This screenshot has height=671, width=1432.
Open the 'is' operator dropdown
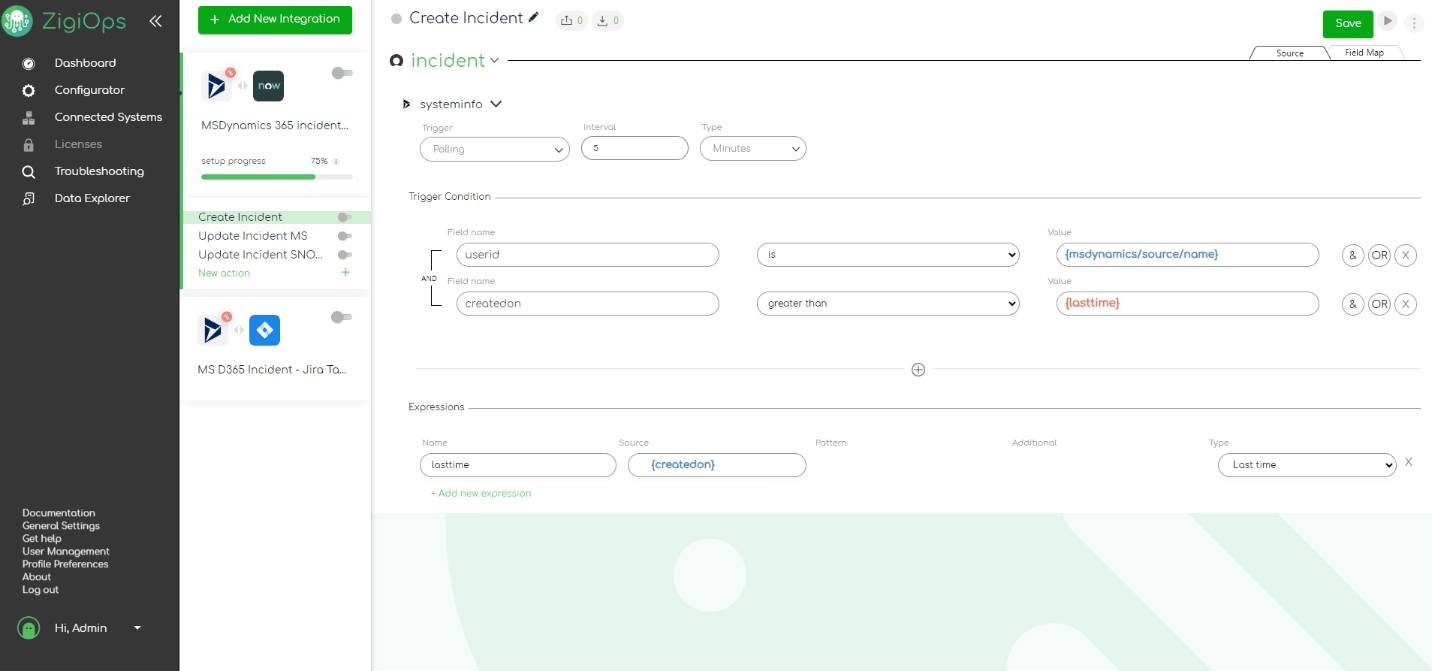[x=888, y=255]
